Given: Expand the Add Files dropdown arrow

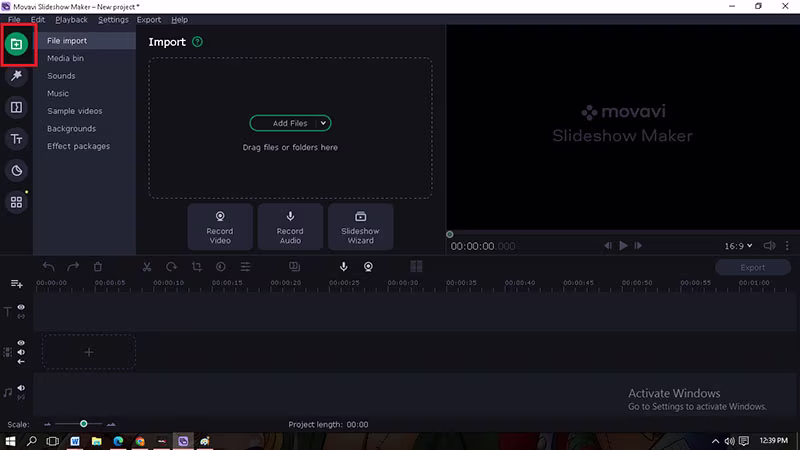Looking at the screenshot, I should tap(323, 123).
